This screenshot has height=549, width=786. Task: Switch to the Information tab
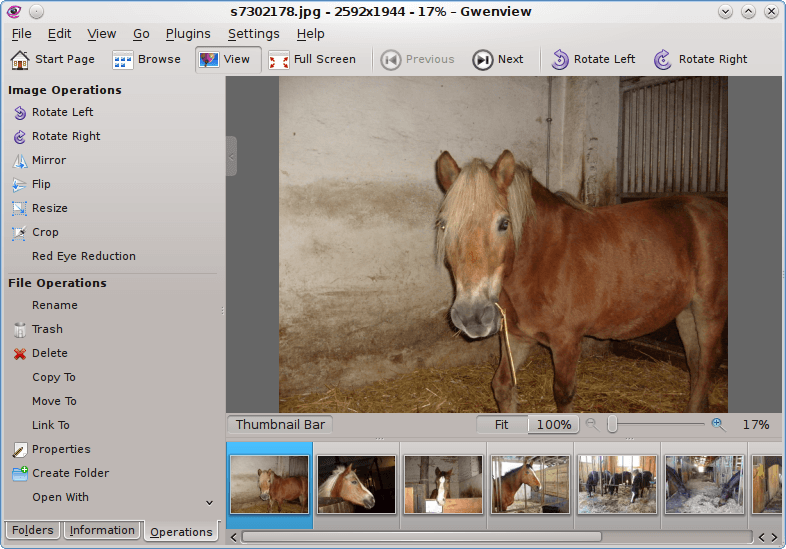point(102,531)
